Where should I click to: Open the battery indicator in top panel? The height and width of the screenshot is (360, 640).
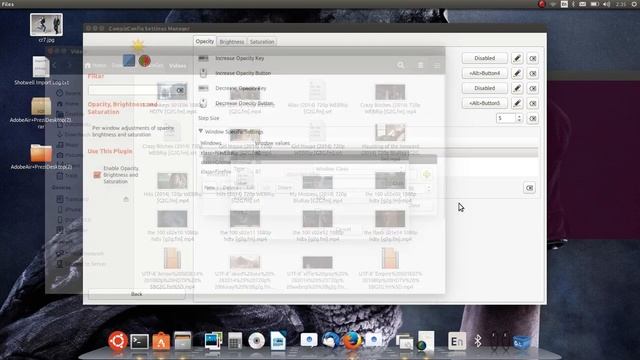click(595, 4)
